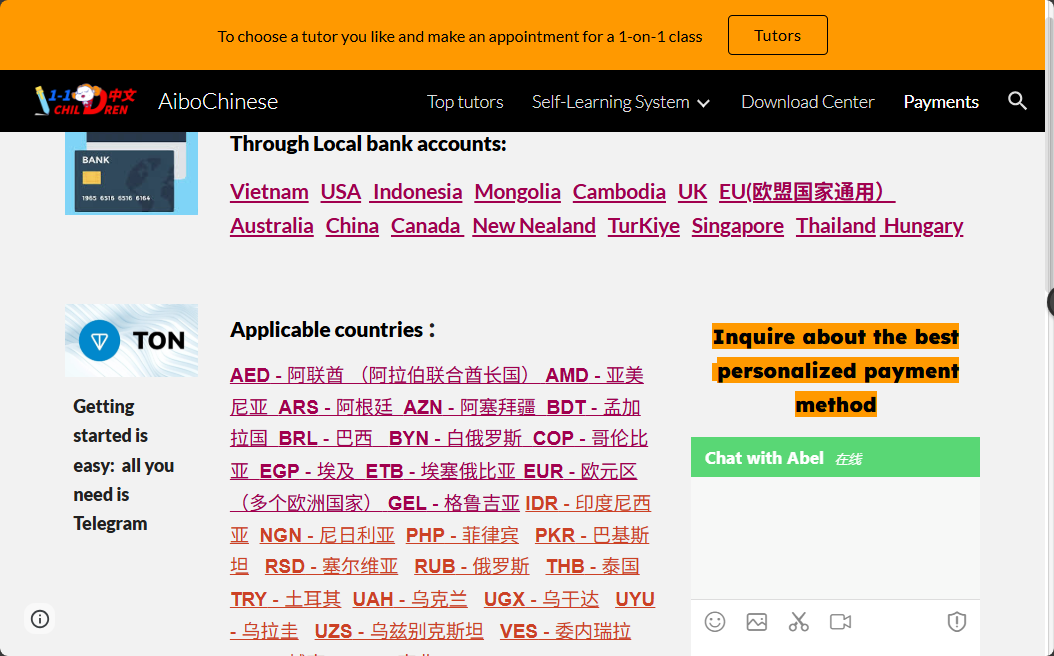Click the ARS - 阿根廷 currency link
Screen dimensions: 1054x656
pos(335,407)
